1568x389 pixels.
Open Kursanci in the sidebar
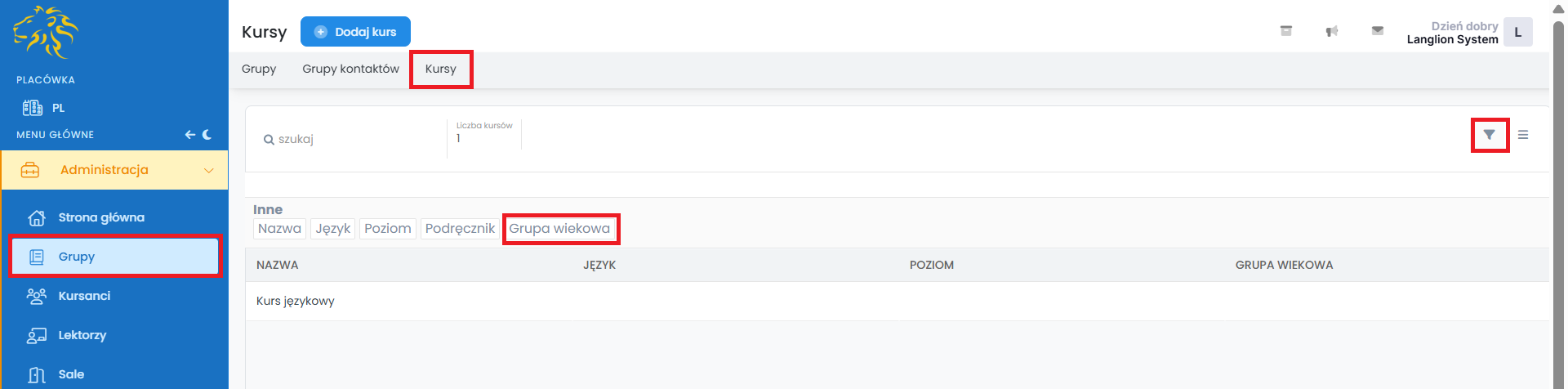pyautogui.click(x=84, y=296)
